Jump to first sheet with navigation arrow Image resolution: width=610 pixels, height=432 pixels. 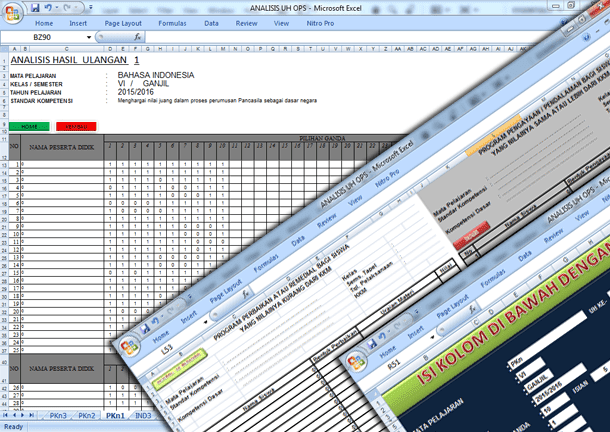(5, 415)
